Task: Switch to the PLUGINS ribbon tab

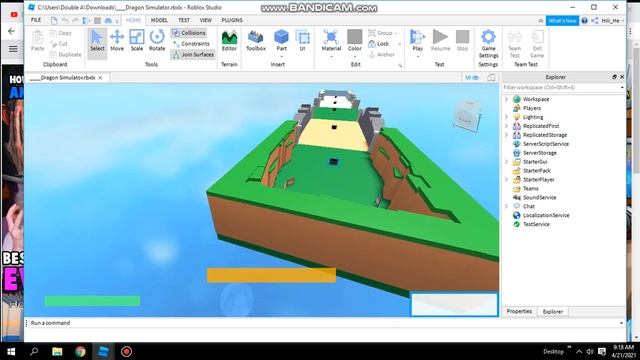Action: [x=232, y=20]
